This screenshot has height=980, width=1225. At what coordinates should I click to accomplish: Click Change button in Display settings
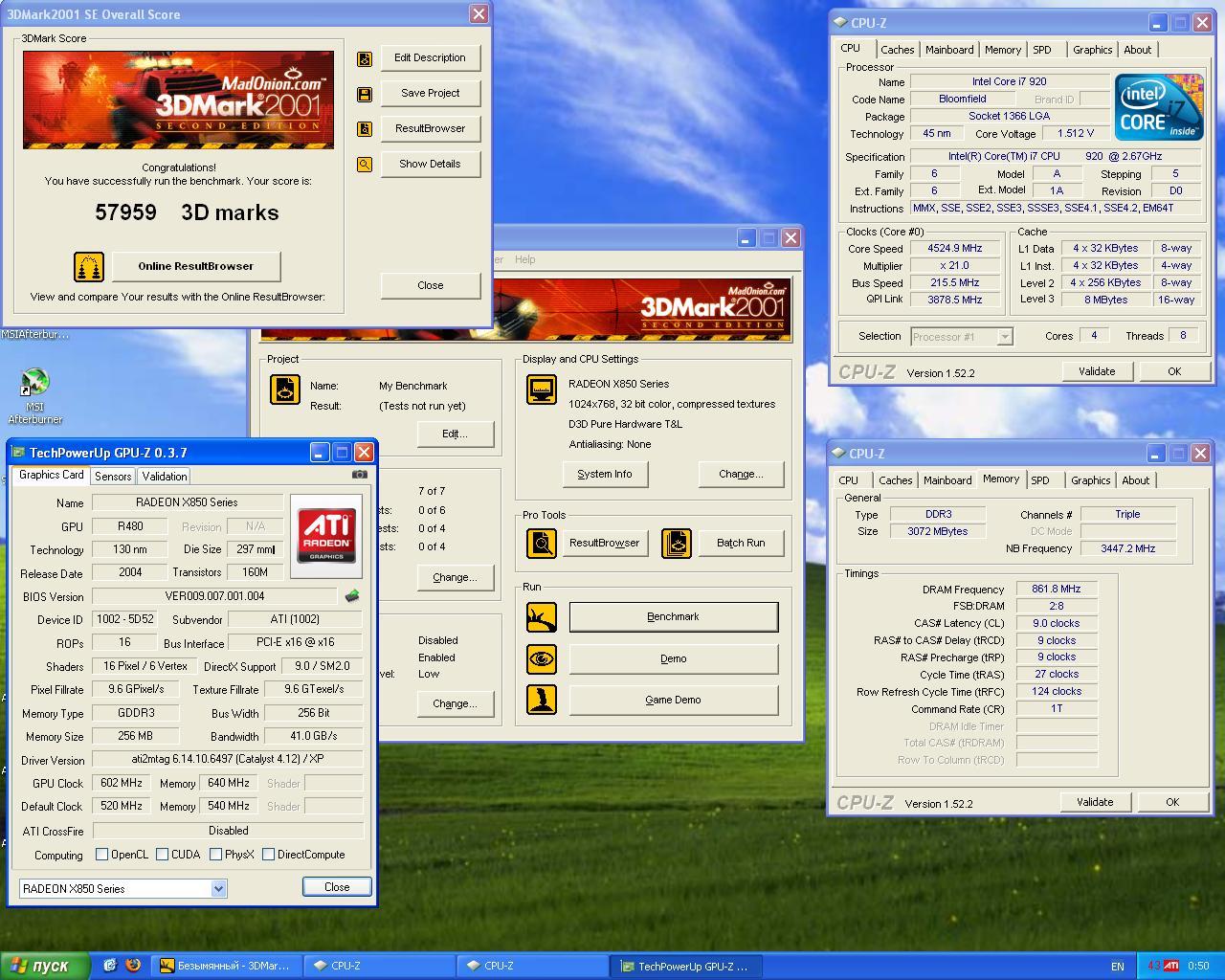(742, 475)
